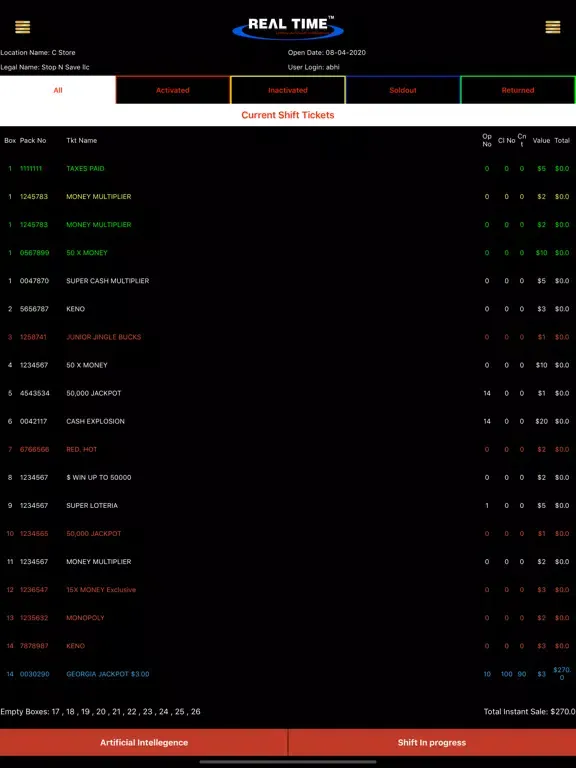Click pack number 0030290

pos(34,674)
